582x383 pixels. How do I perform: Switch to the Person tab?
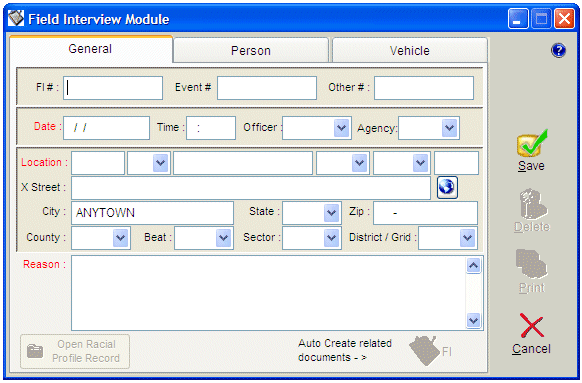point(251,50)
